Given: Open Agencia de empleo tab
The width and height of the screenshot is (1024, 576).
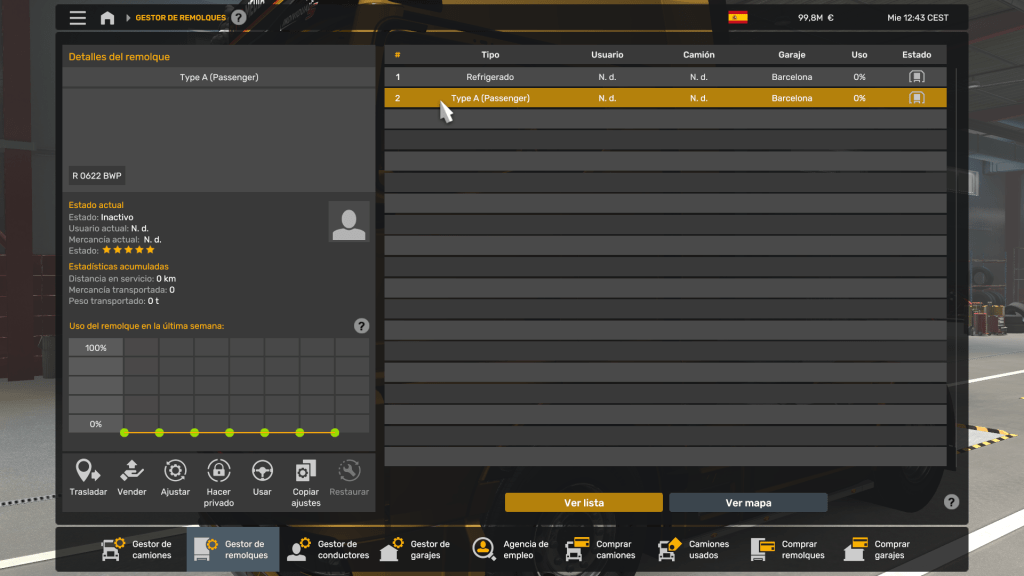Looking at the screenshot, I should [511, 549].
